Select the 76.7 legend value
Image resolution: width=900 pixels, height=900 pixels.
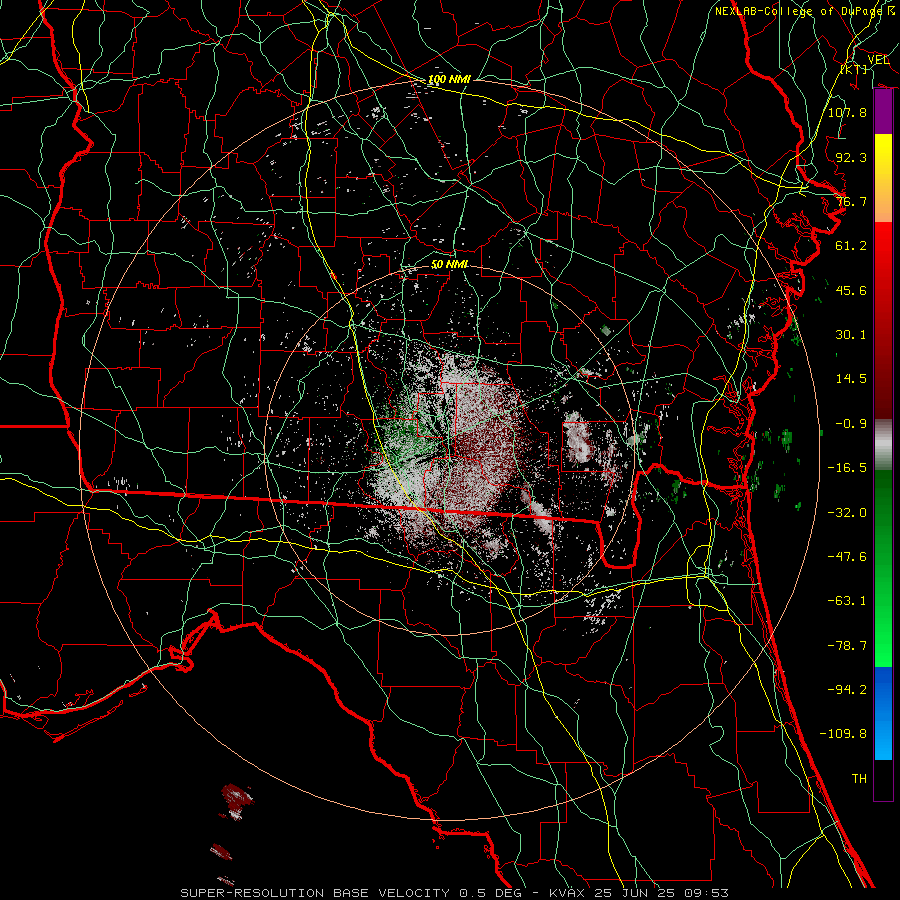pos(851,201)
